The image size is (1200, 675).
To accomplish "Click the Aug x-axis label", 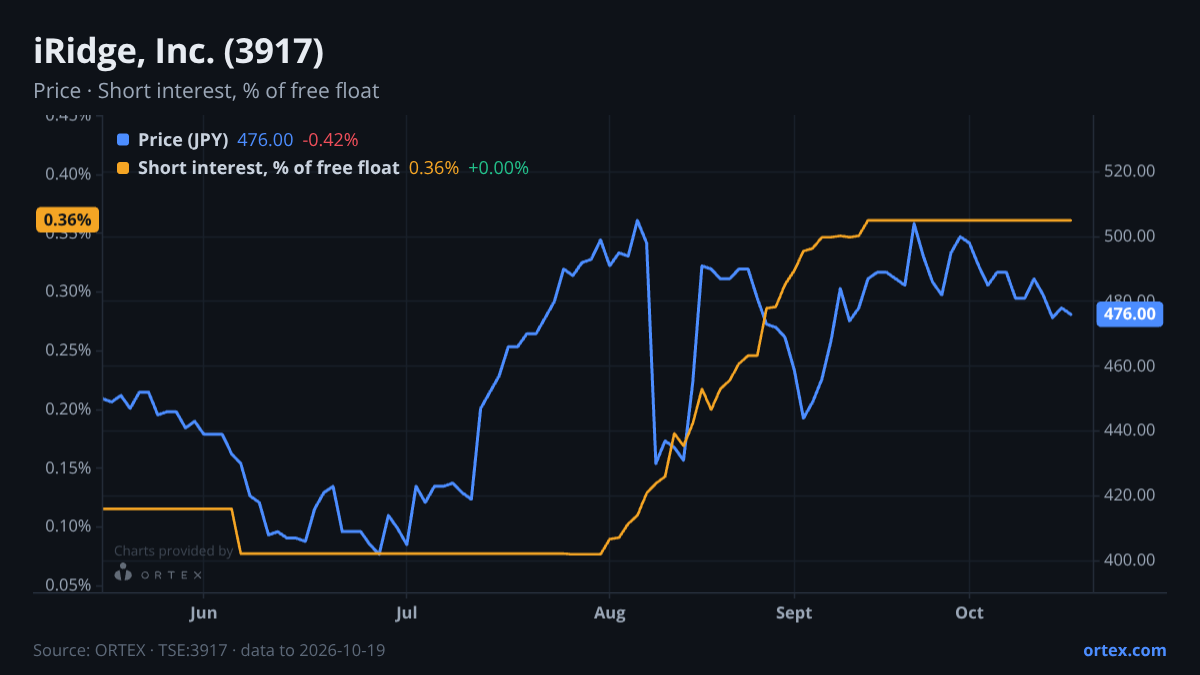I will tap(610, 612).
